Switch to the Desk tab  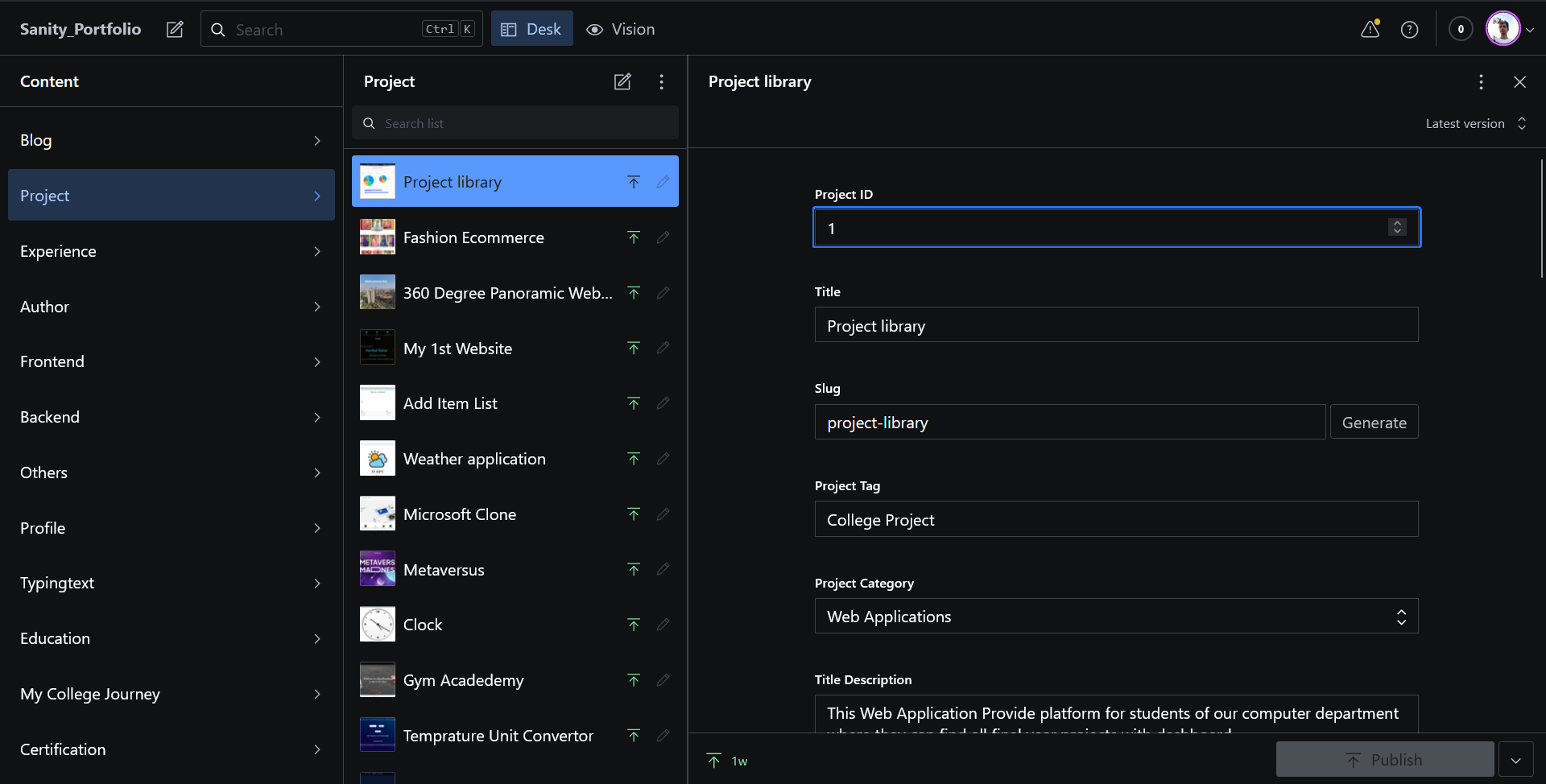click(x=531, y=30)
